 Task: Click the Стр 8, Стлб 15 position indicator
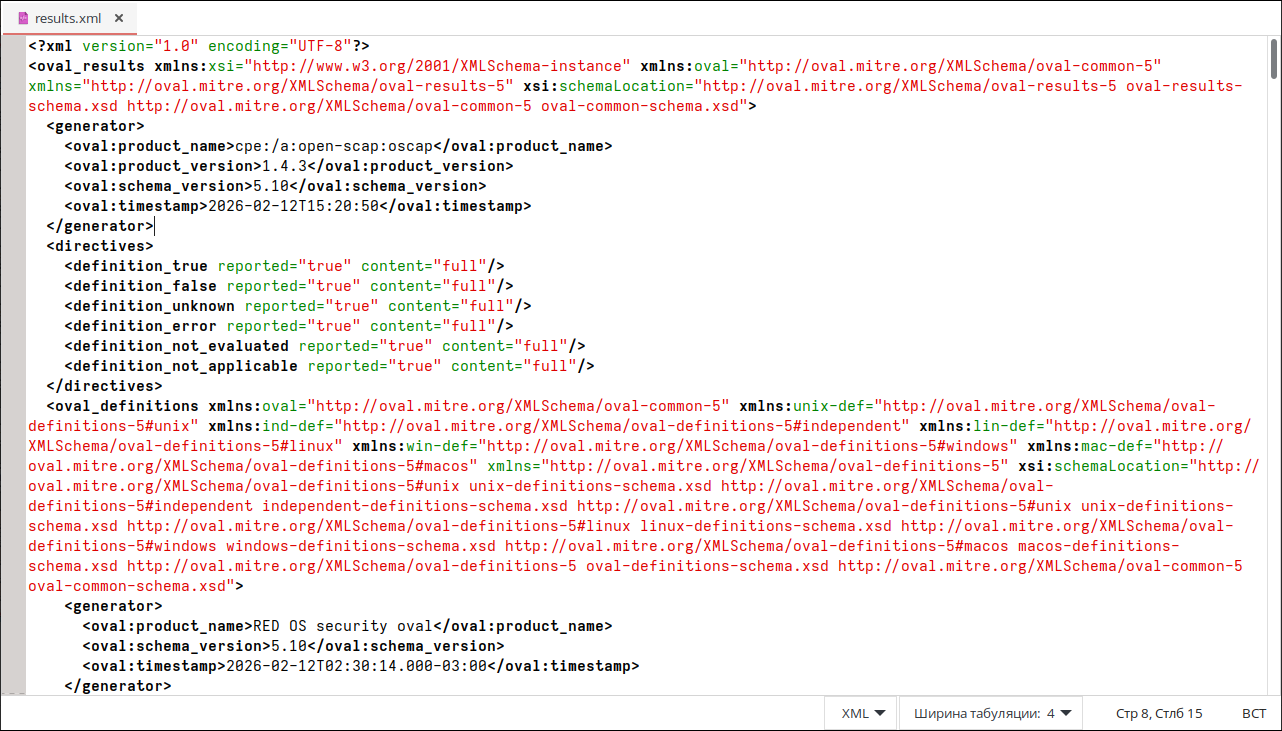(x=1159, y=713)
